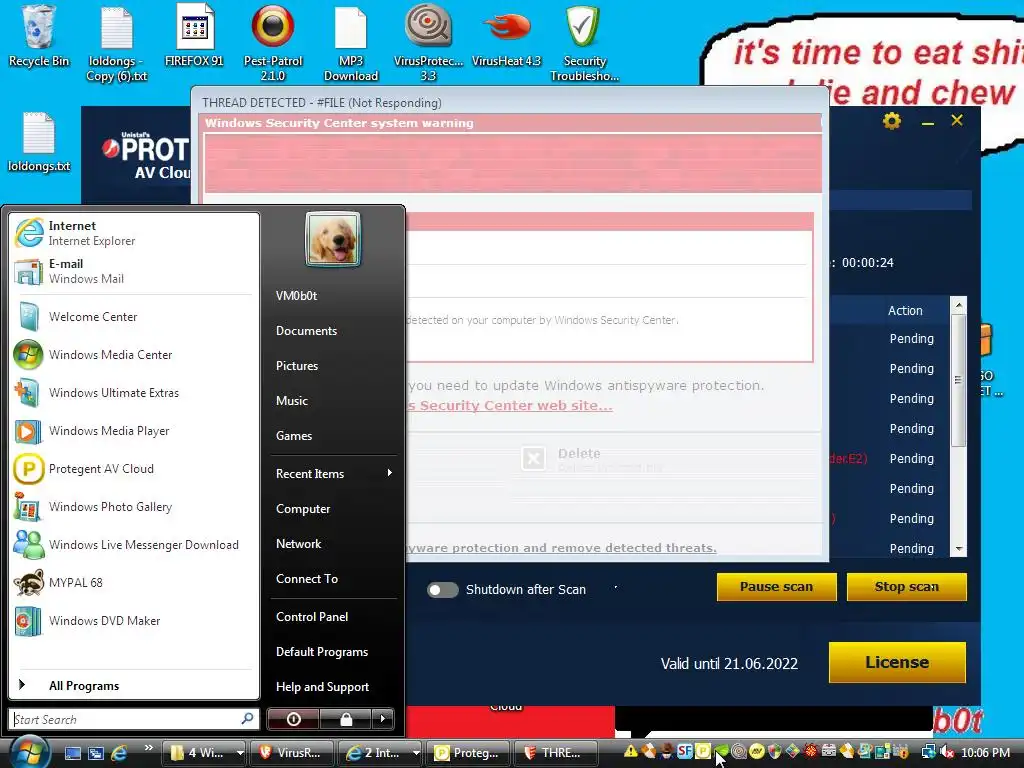Image resolution: width=1024 pixels, height=768 pixels.
Task: Open Windows DVD Maker
Action: [x=134, y=620]
